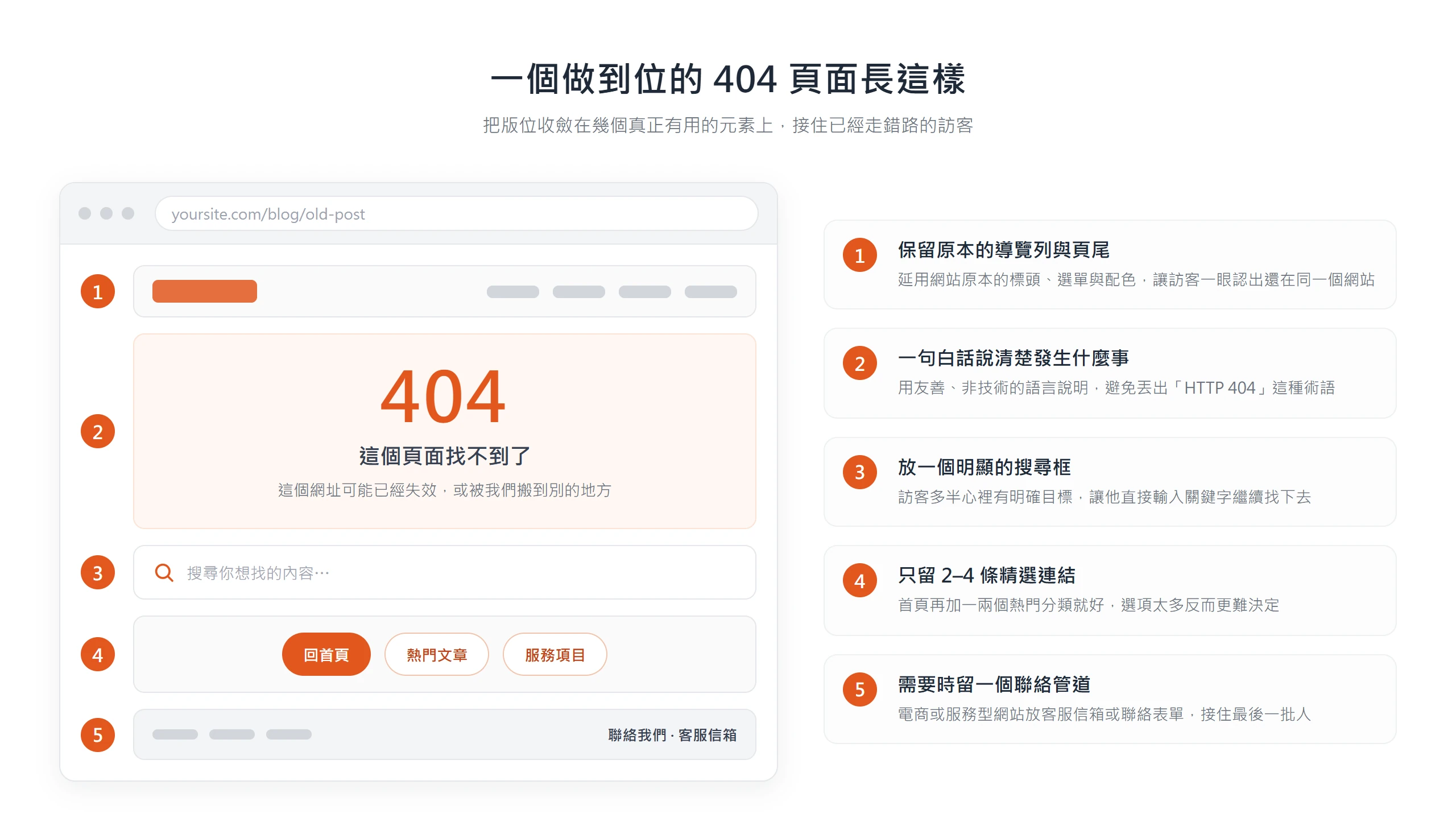The height and width of the screenshot is (826, 1456).
Task: Click the subtitle 把版位收斂在幾個真正有用的元素上
Action: pos(628,125)
